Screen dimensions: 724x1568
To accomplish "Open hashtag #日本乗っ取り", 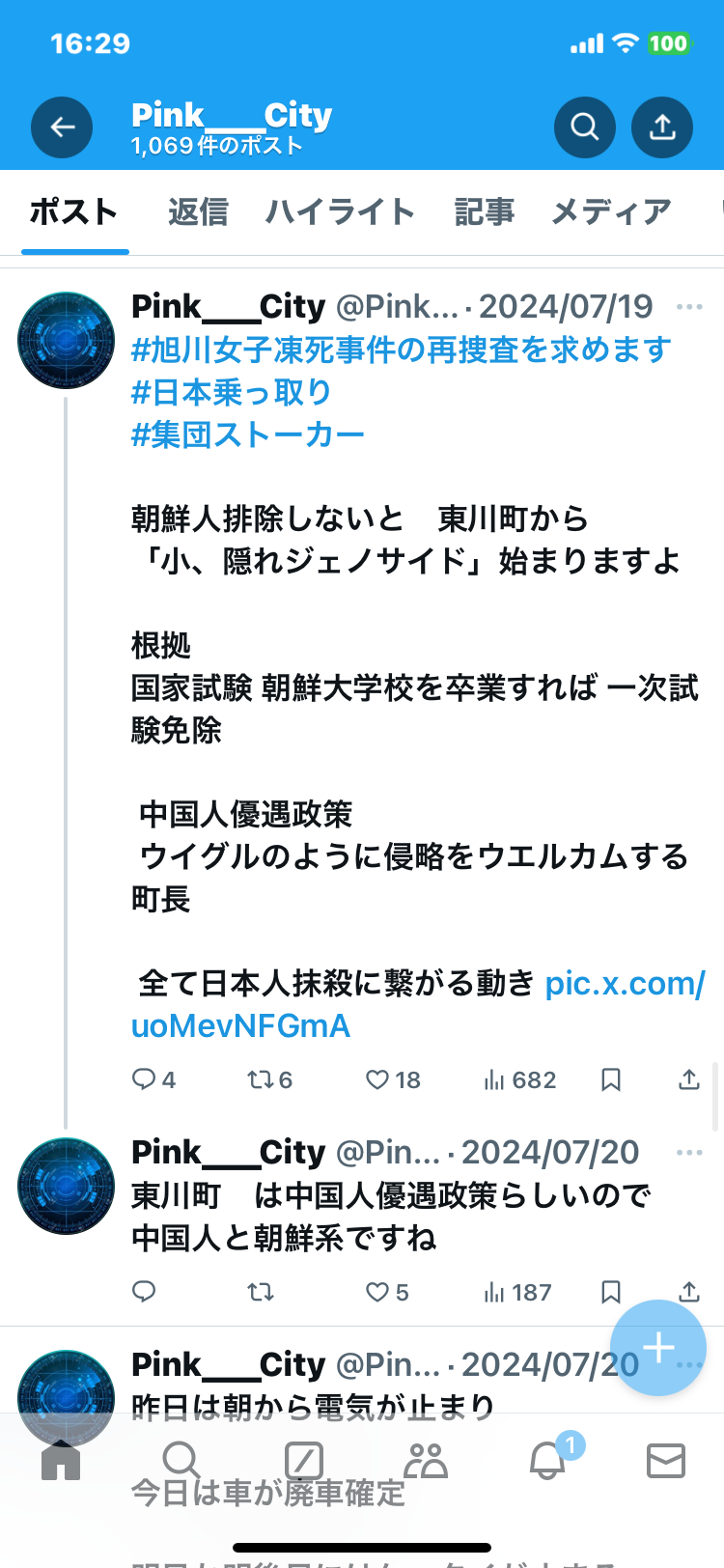I will click(x=232, y=392).
